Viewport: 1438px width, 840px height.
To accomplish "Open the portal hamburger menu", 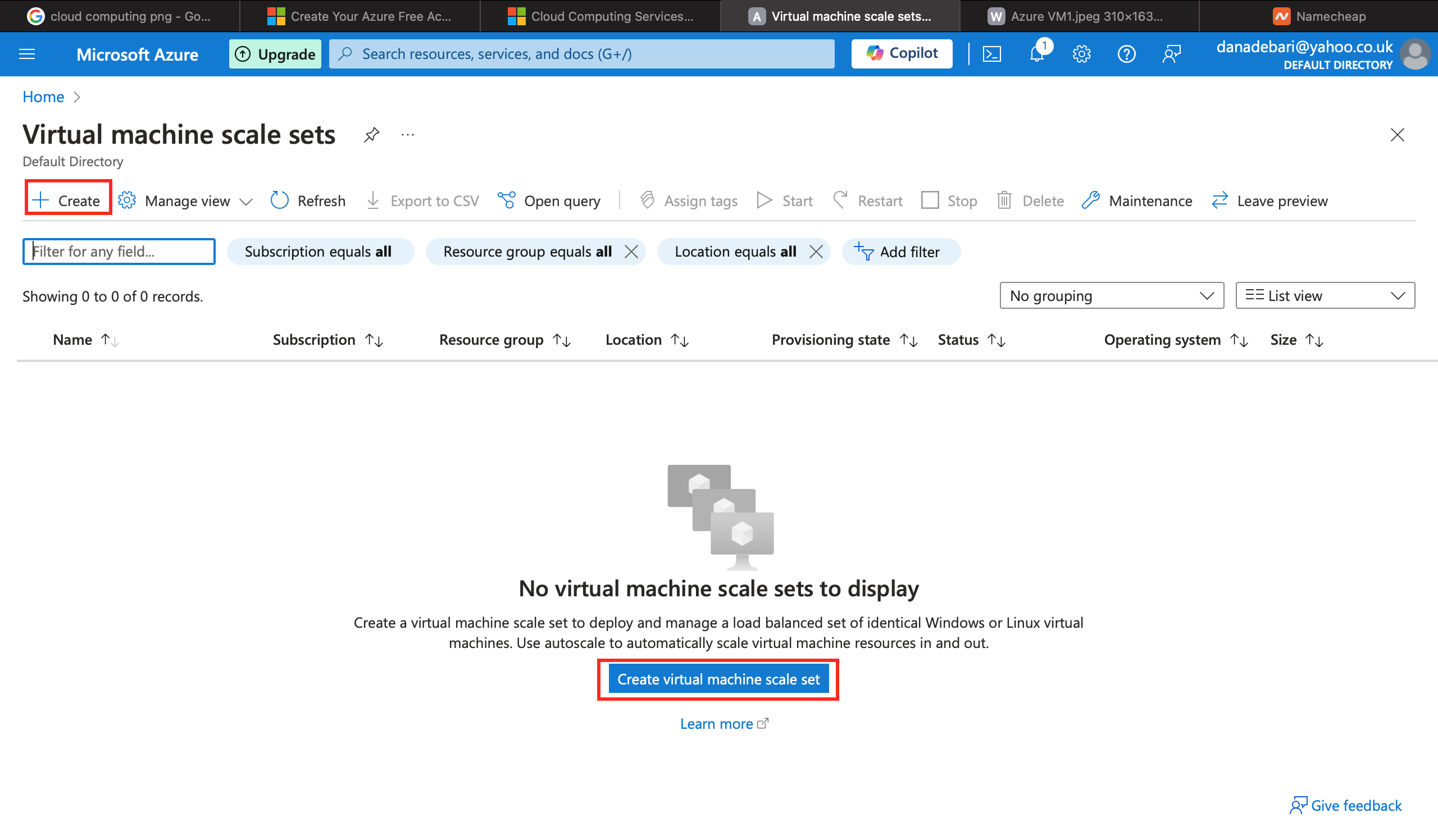I will tap(27, 54).
